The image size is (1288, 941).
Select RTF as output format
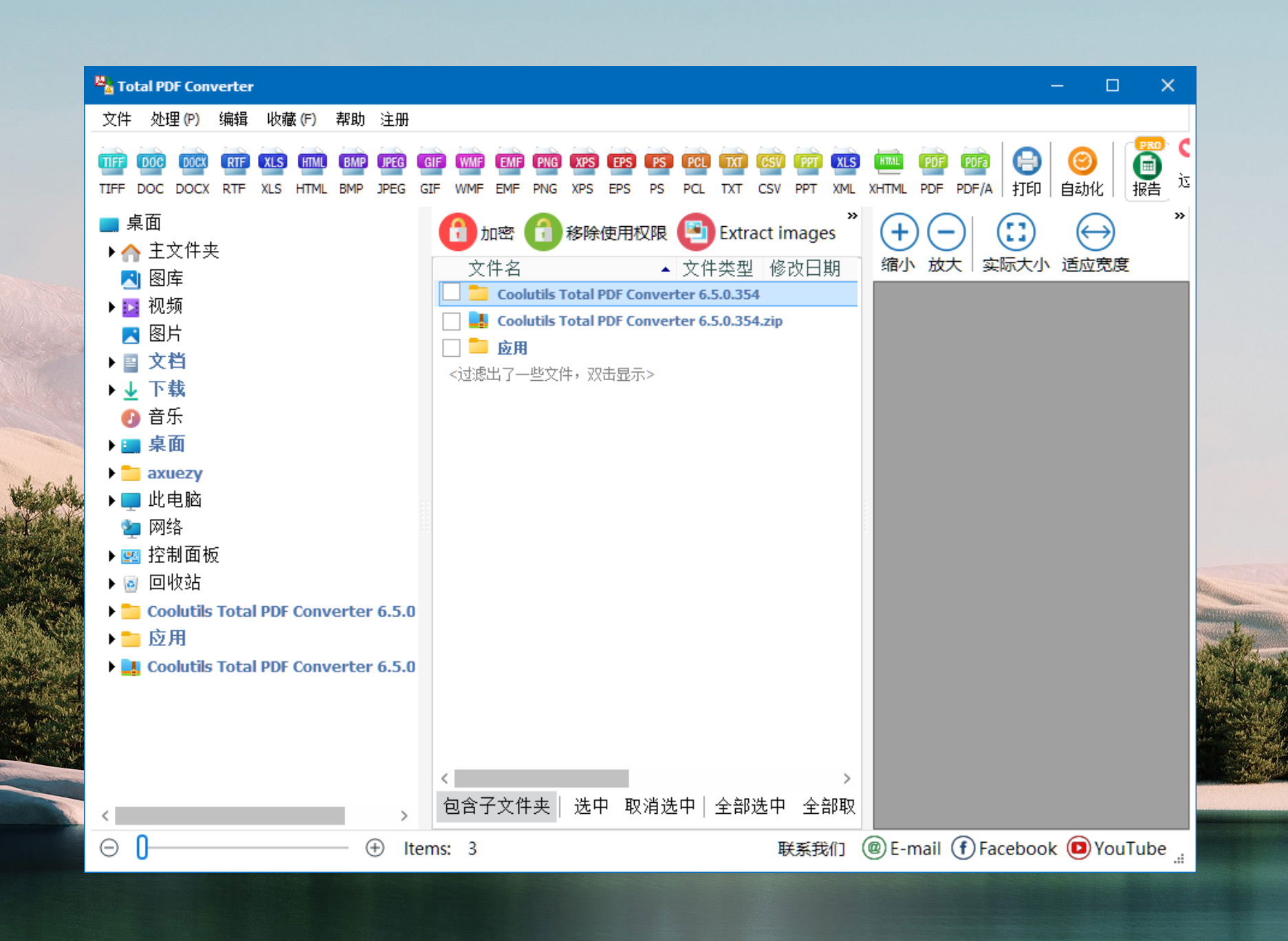coord(234,170)
